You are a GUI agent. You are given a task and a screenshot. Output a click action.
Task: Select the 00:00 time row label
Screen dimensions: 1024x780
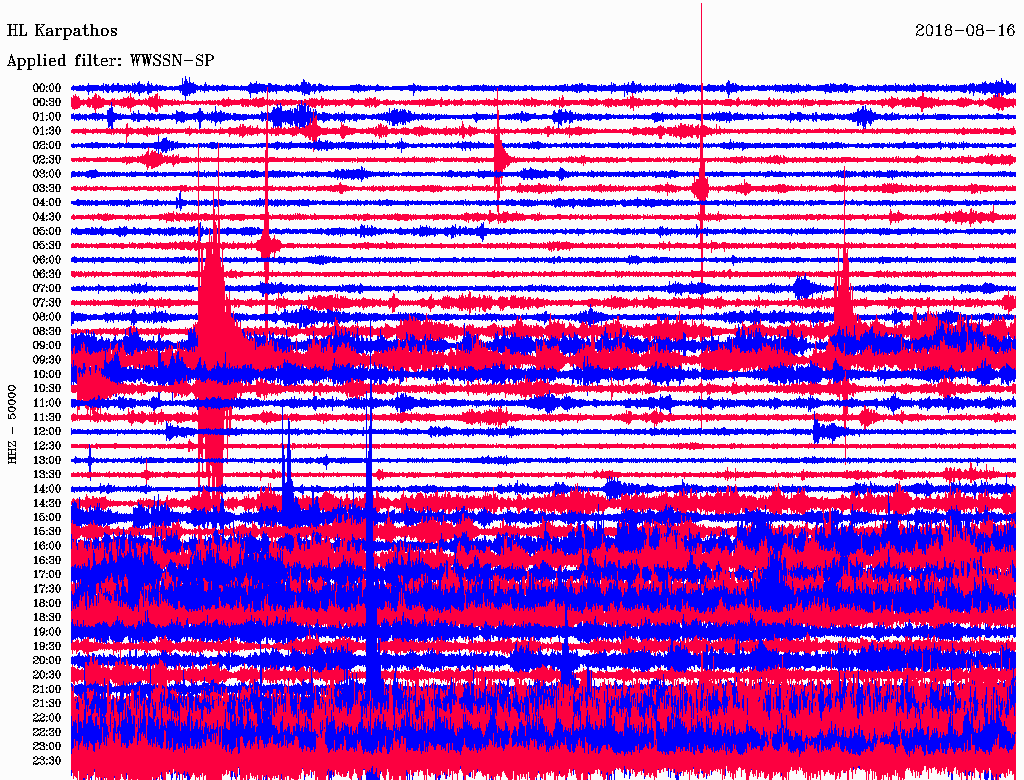[x=47, y=88]
